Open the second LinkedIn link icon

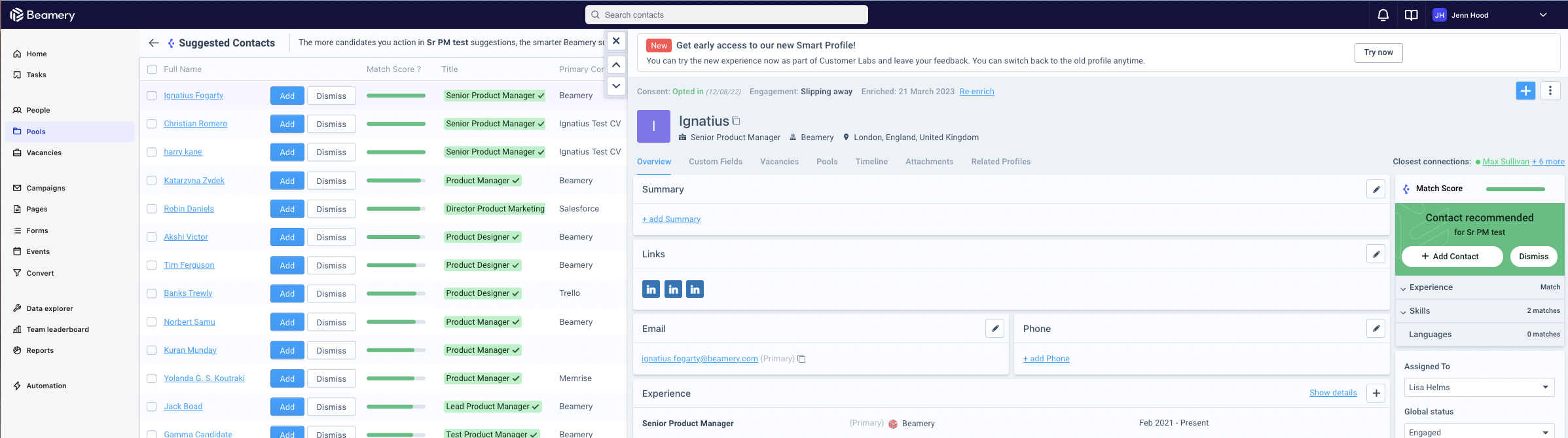point(673,289)
